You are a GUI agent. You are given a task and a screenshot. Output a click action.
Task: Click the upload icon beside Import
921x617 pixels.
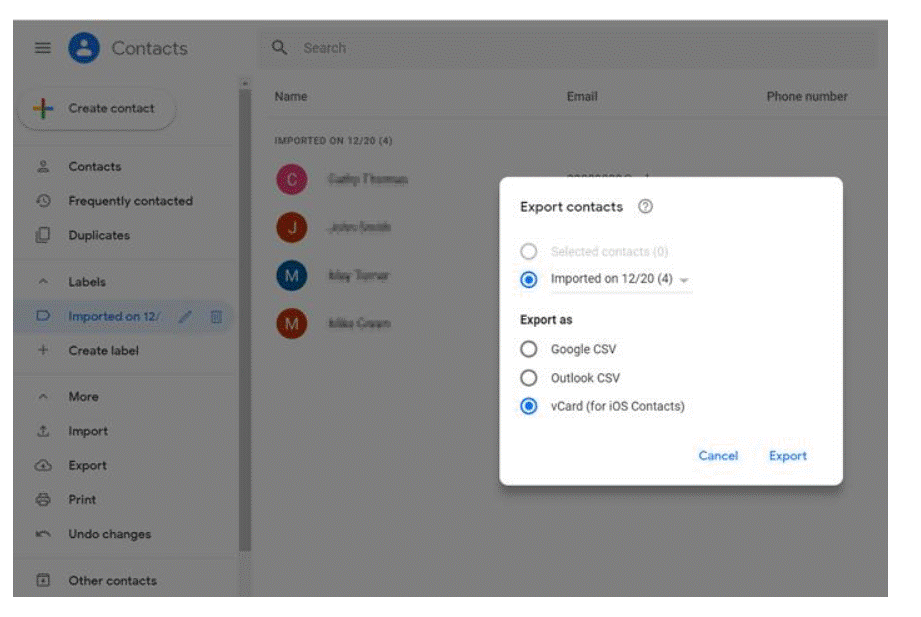[43, 431]
